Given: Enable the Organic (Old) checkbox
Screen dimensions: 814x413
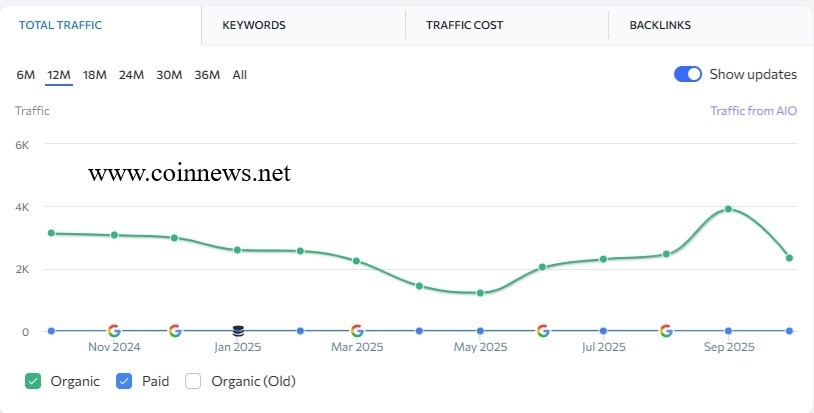Looking at the screenshot, I should click(x=194, y=380).
